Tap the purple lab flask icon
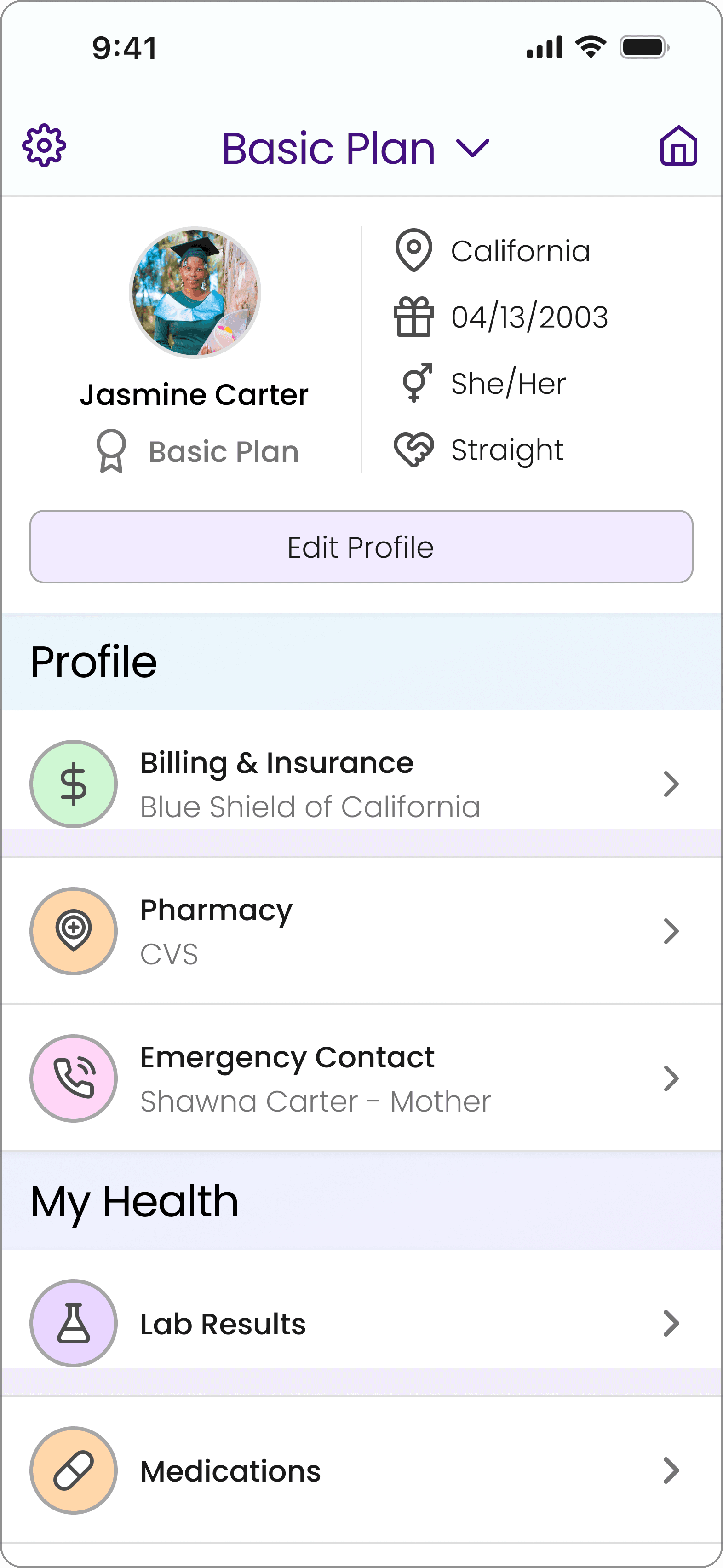The width and height of the screenshot is (723, 1568). [74, 1323]
